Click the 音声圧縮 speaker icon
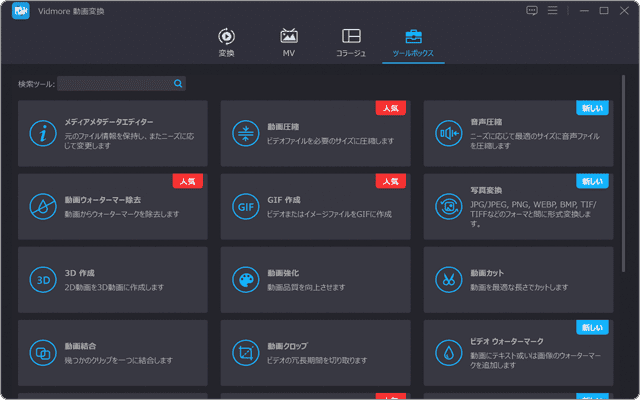Image resolution: width=640 pixels, height=400 pixels. [x=449, y=133]
